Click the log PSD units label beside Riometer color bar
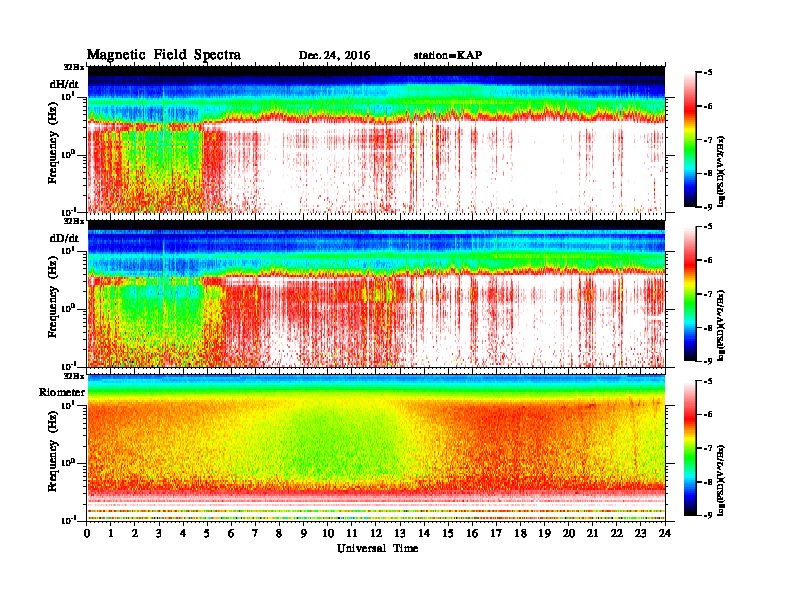This screenshot has width=792, height=612. point(721,480)
